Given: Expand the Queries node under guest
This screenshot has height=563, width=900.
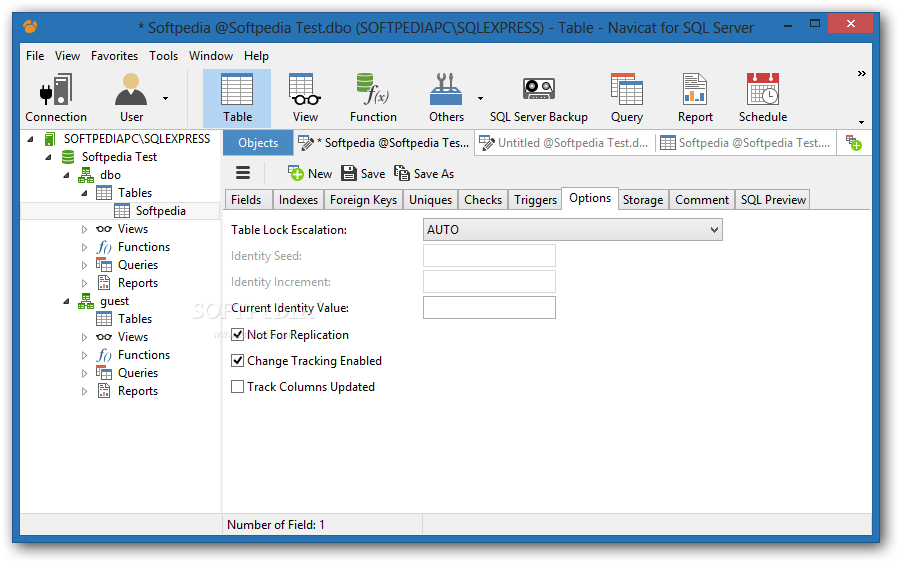Looking at the screenshot, I should coord(84,373).
